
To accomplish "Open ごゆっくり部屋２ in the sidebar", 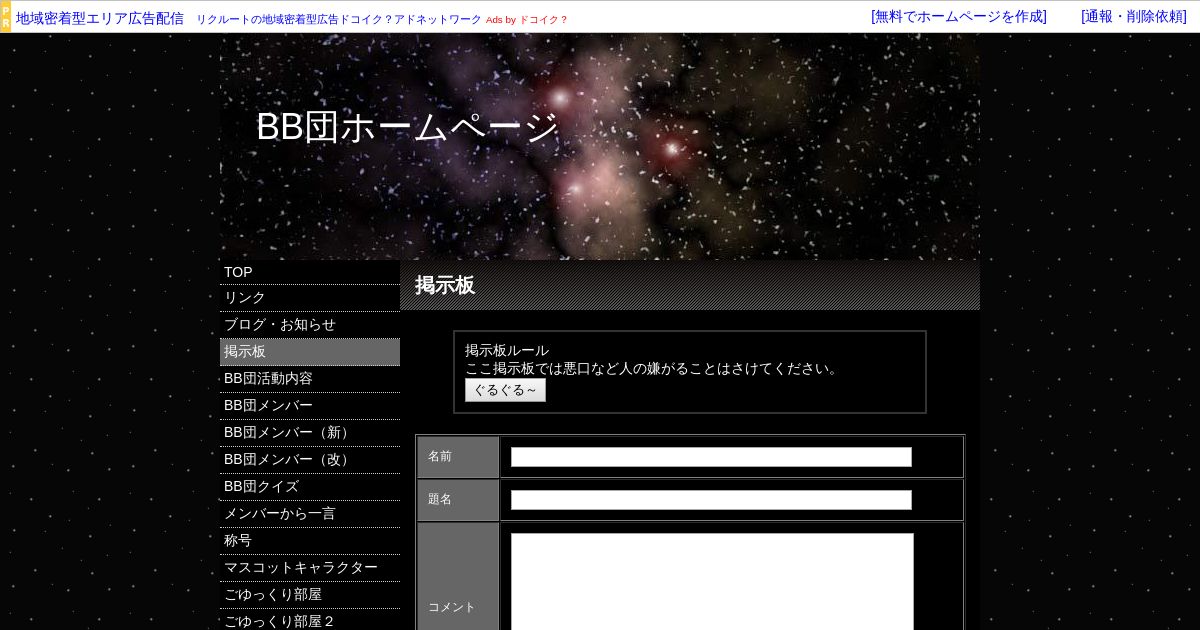I will pyautogui.click(x=310, y=621).
